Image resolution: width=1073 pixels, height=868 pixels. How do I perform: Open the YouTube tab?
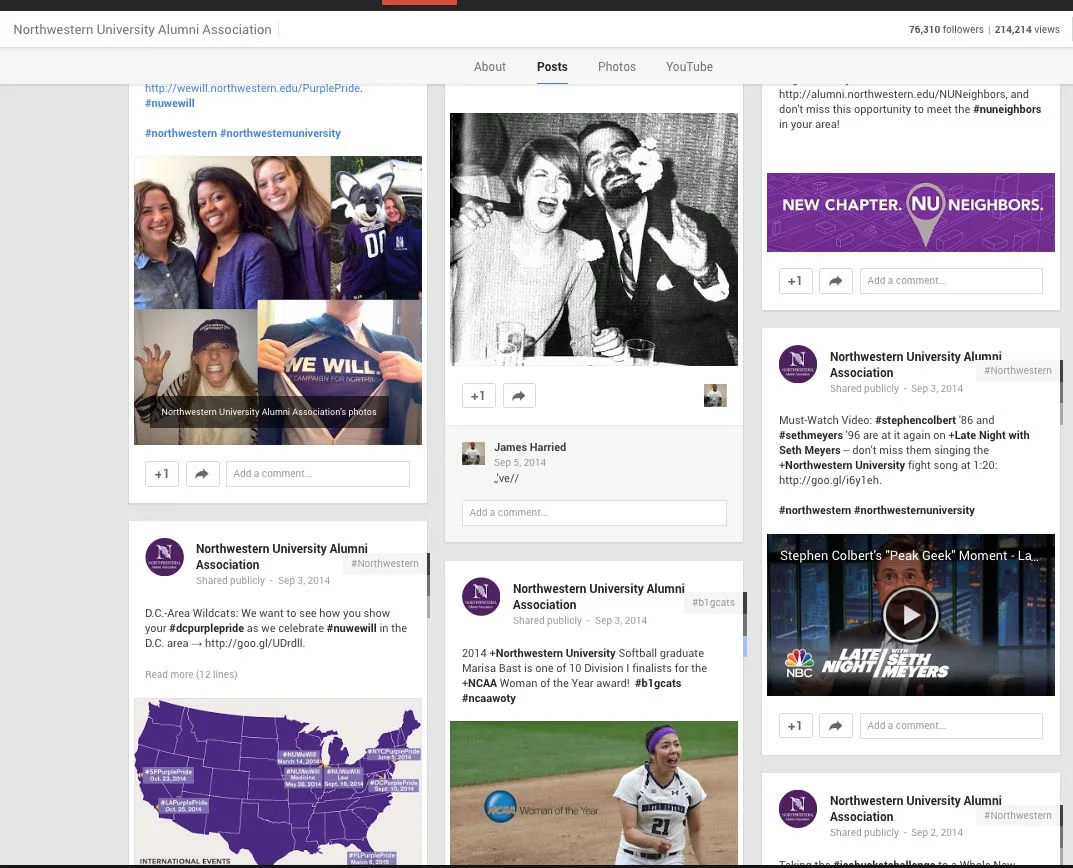point(689,66)
